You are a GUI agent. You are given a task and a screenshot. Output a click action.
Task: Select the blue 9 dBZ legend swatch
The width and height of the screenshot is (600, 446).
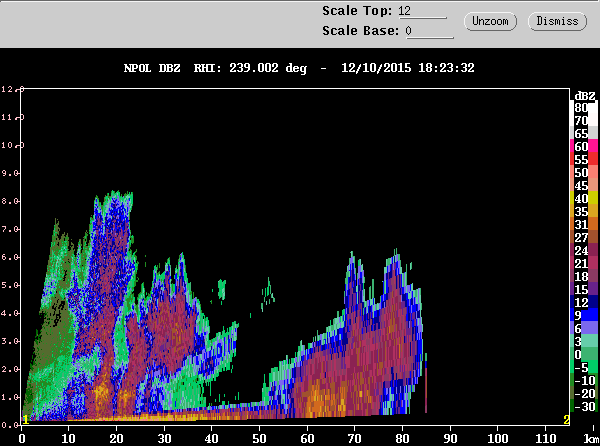[x=580, y=315]
